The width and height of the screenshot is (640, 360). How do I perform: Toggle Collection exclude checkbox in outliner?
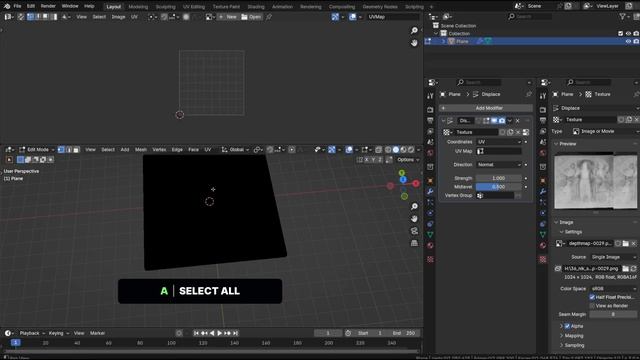620,33
